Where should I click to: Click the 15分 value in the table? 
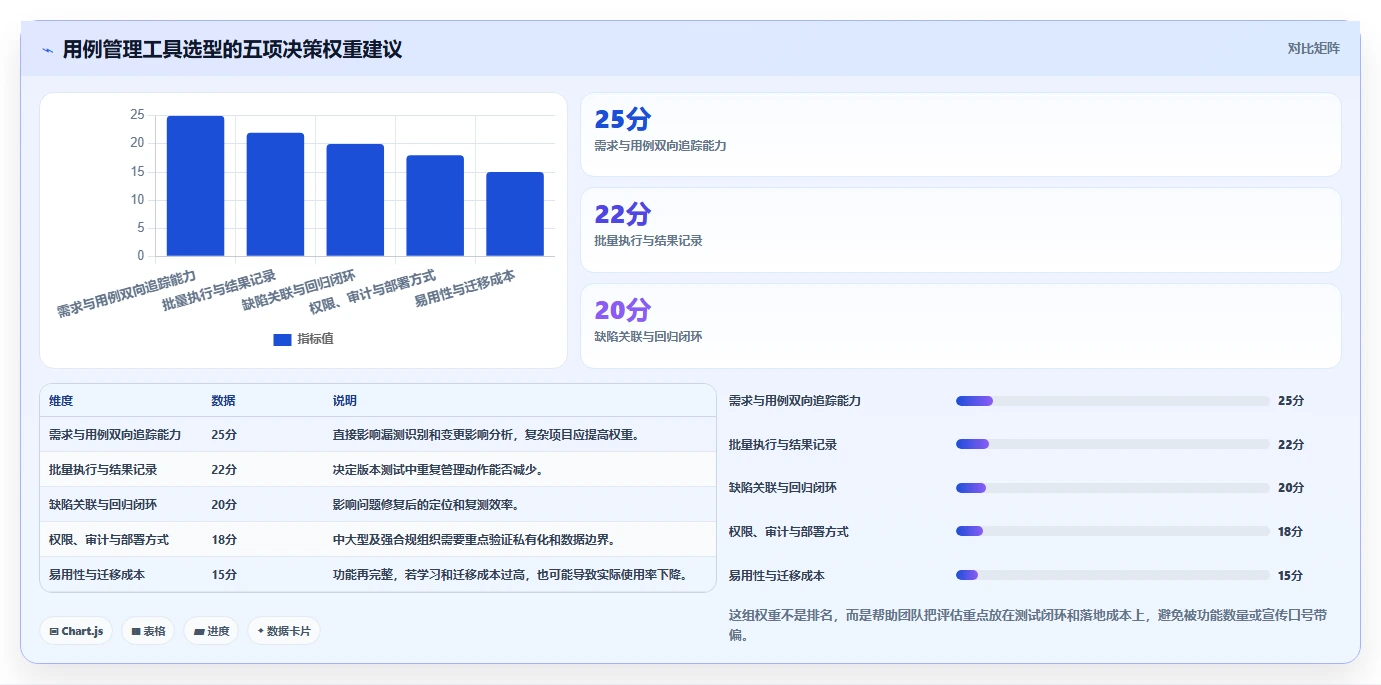[x=224, y=575]
